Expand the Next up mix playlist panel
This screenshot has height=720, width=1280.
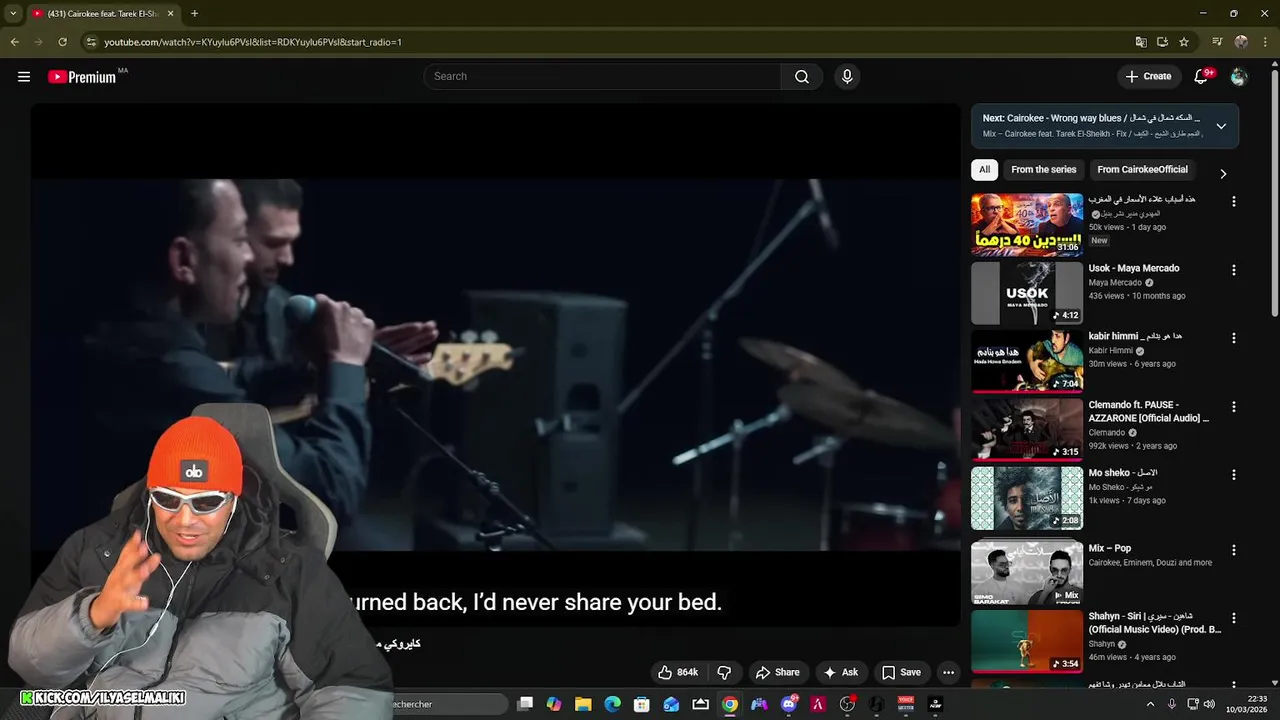(1221, 126)
